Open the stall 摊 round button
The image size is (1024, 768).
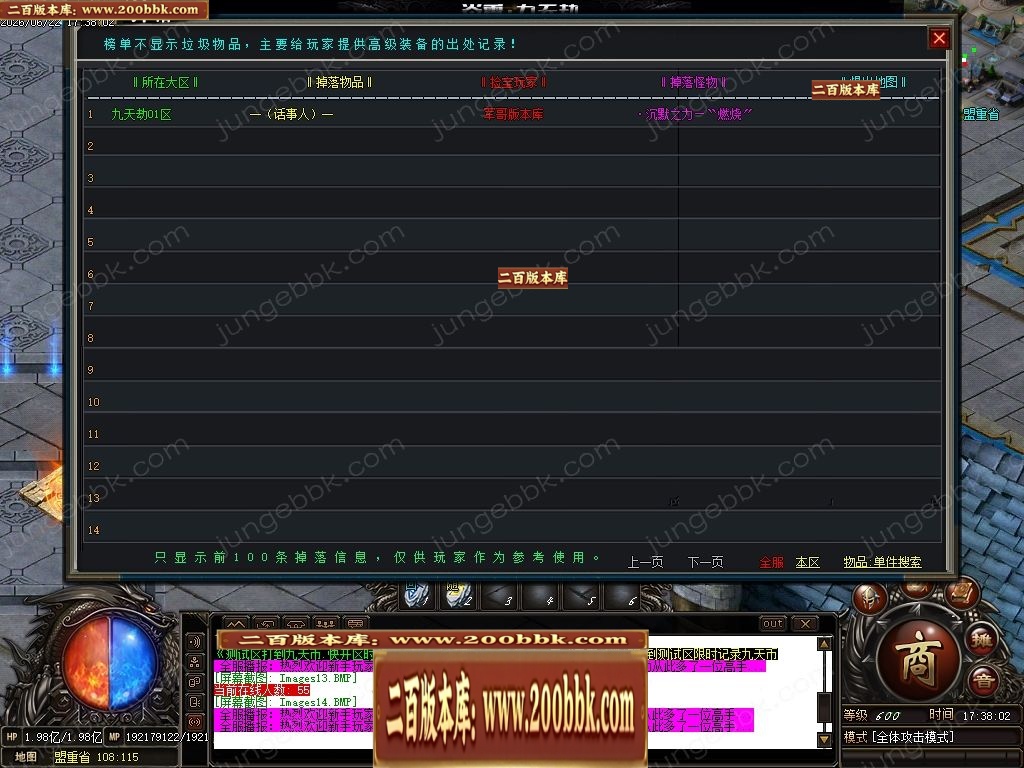981,639
